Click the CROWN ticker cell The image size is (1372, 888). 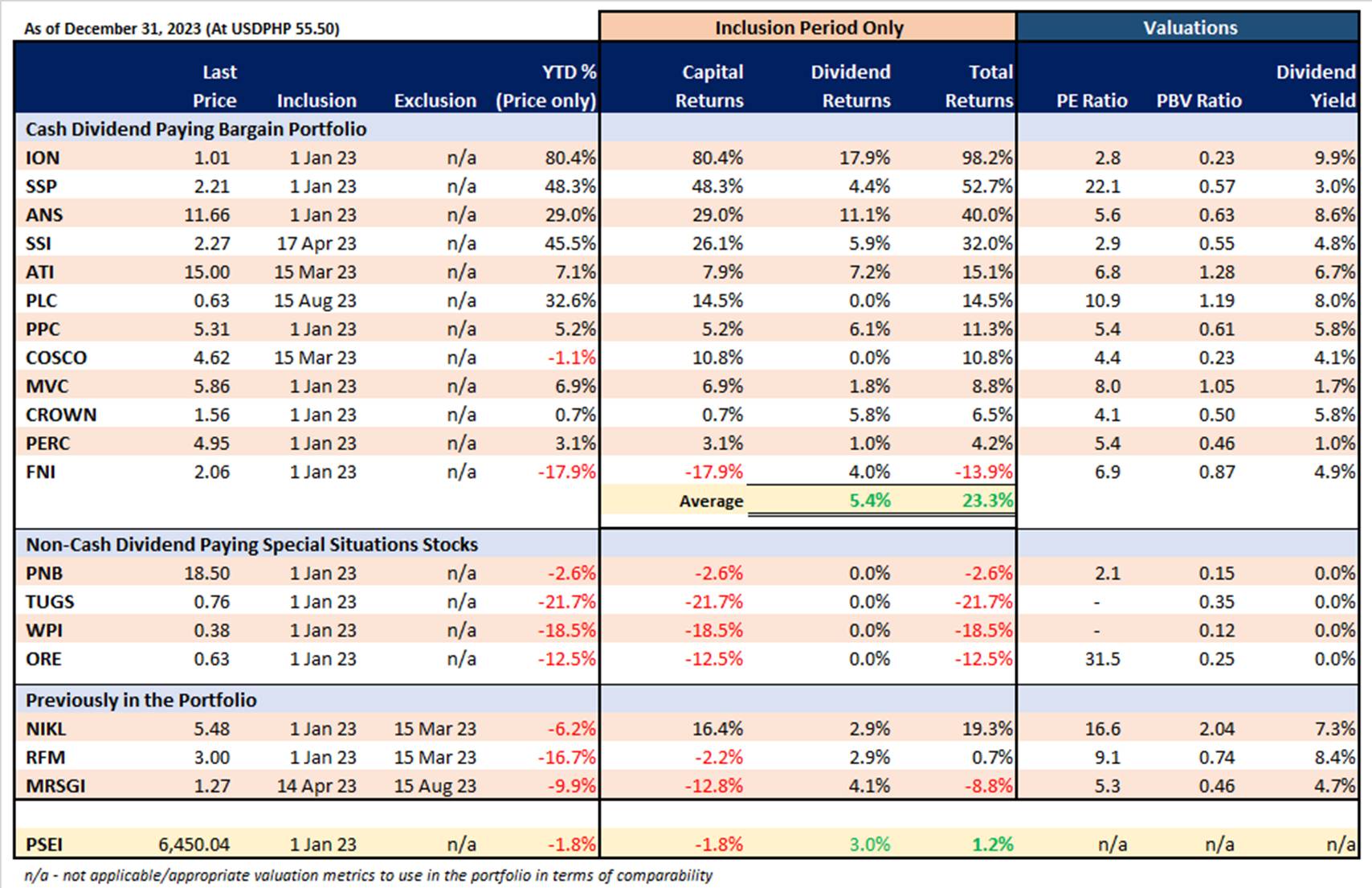click(x=61, y=415)
